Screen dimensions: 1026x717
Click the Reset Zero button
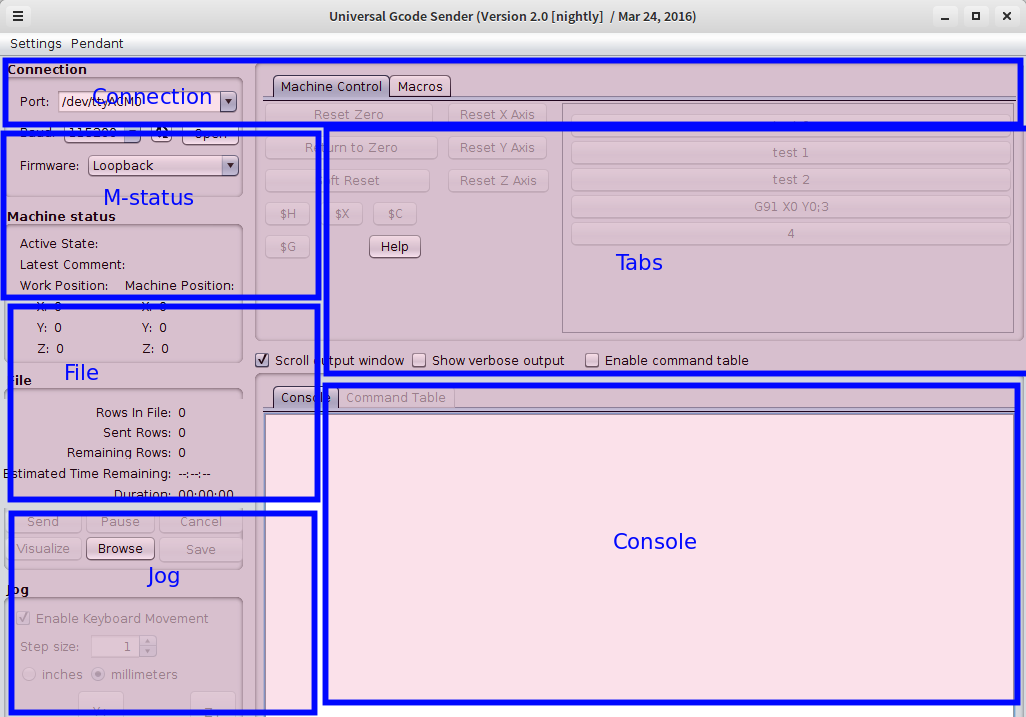(x=349, y=114)
